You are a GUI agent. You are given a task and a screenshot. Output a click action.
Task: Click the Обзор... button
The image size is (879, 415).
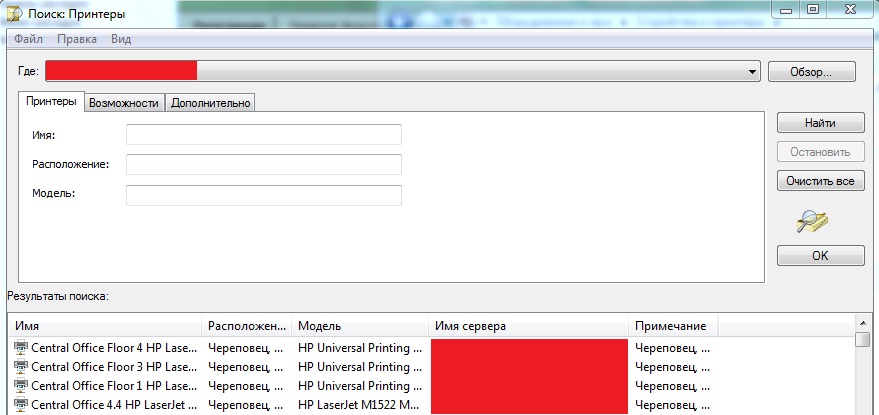tap(812, 72)
